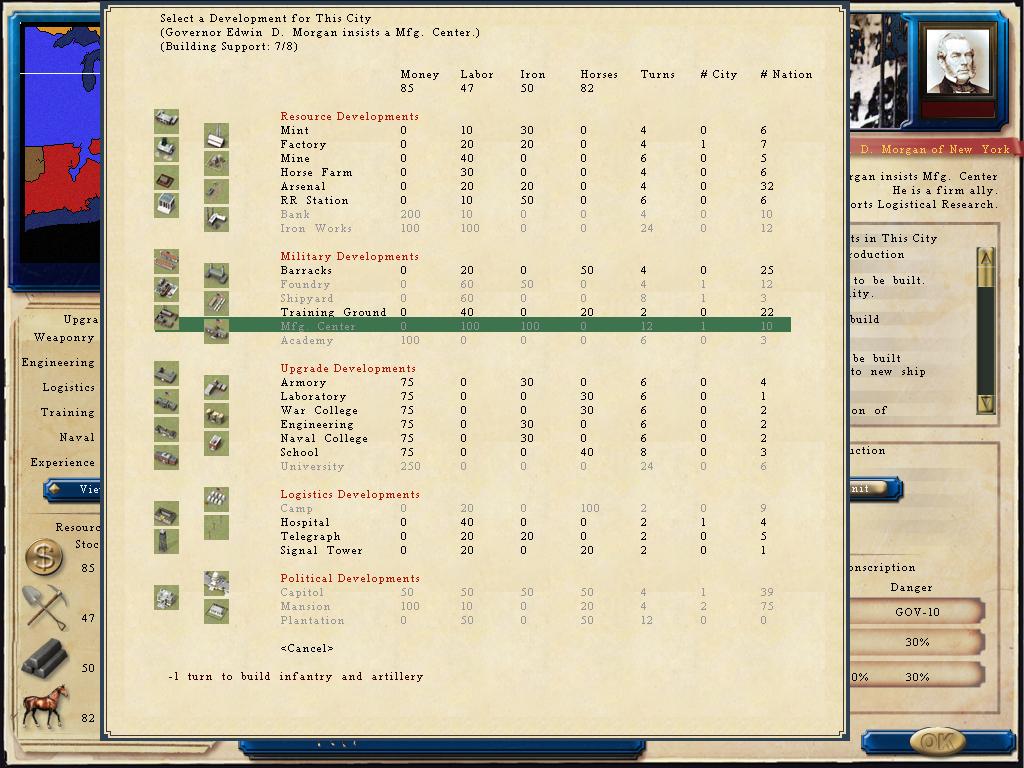
Task: Click the Experience upgrade label
Action: [63, 462]
